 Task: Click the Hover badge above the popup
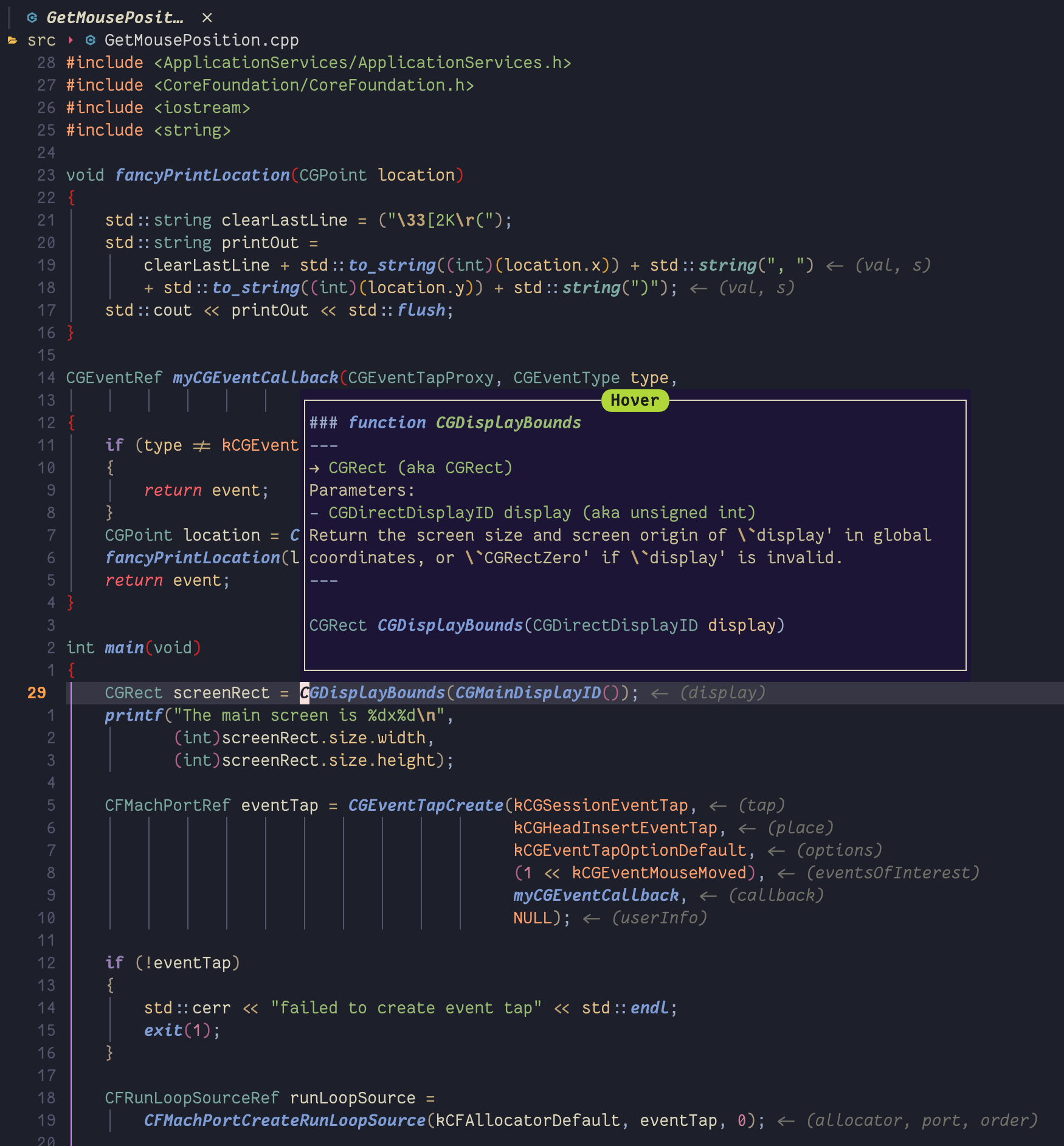click(634, 400)
